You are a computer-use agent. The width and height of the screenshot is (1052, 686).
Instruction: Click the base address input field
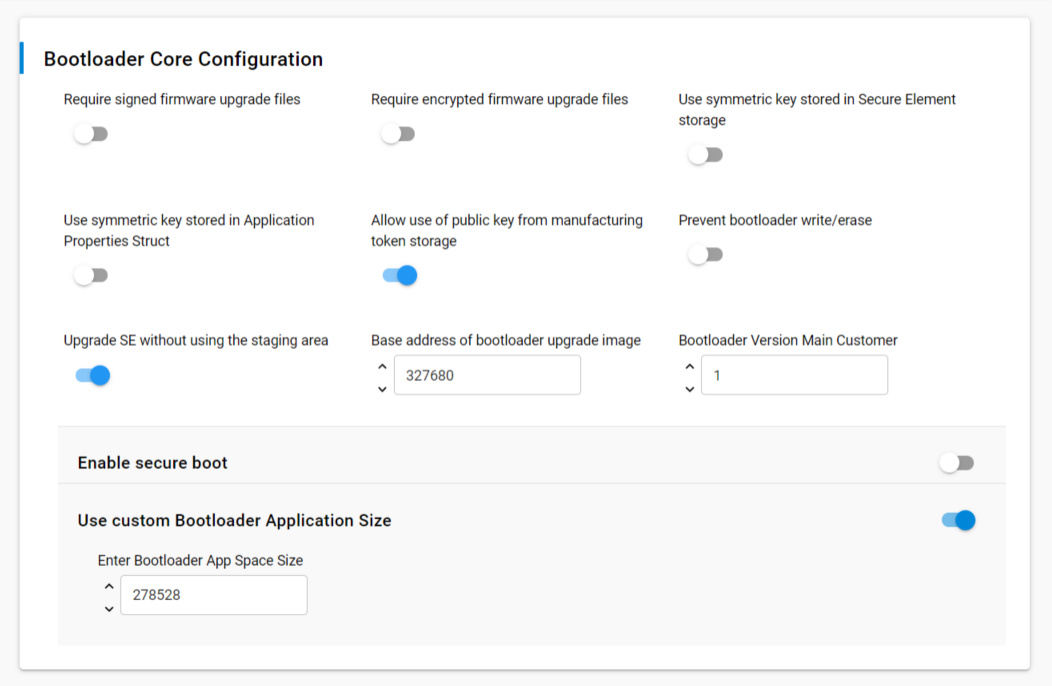(487, 376)
